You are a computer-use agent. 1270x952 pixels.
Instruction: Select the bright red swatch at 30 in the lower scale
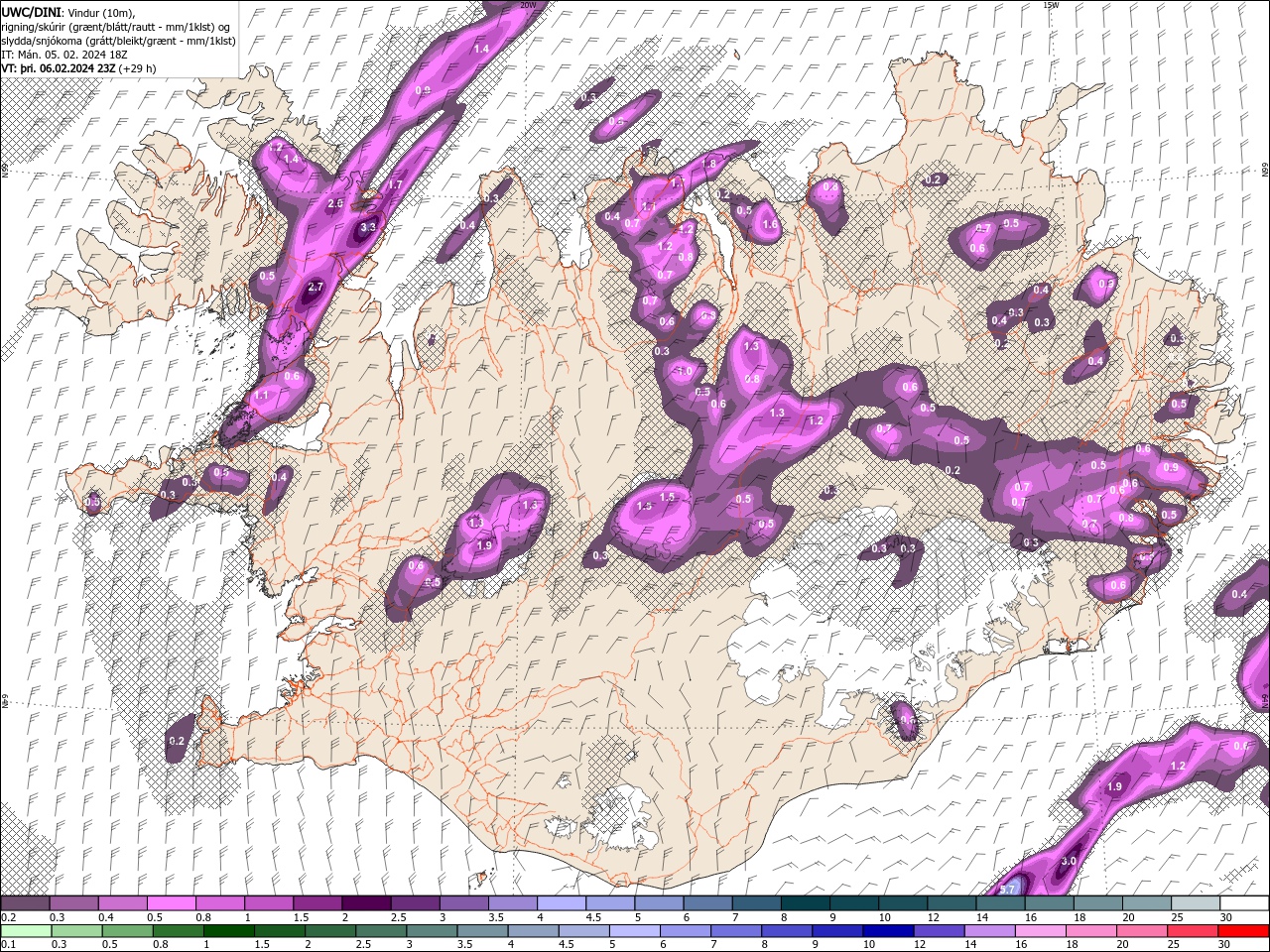(x=1243, y=931)
